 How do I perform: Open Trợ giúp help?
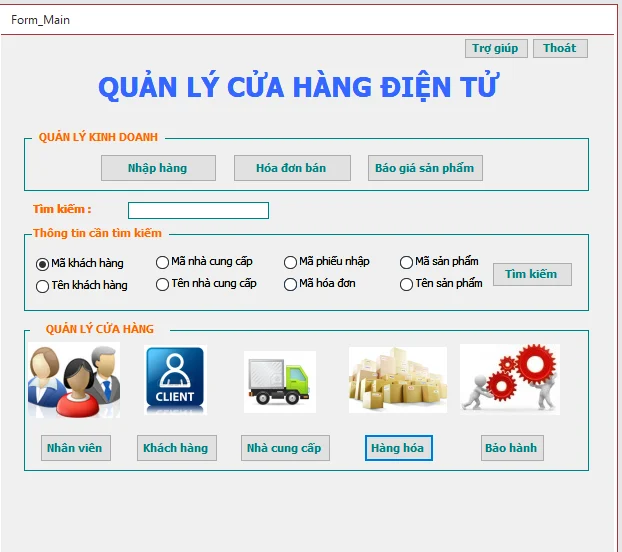coord(495,48)
